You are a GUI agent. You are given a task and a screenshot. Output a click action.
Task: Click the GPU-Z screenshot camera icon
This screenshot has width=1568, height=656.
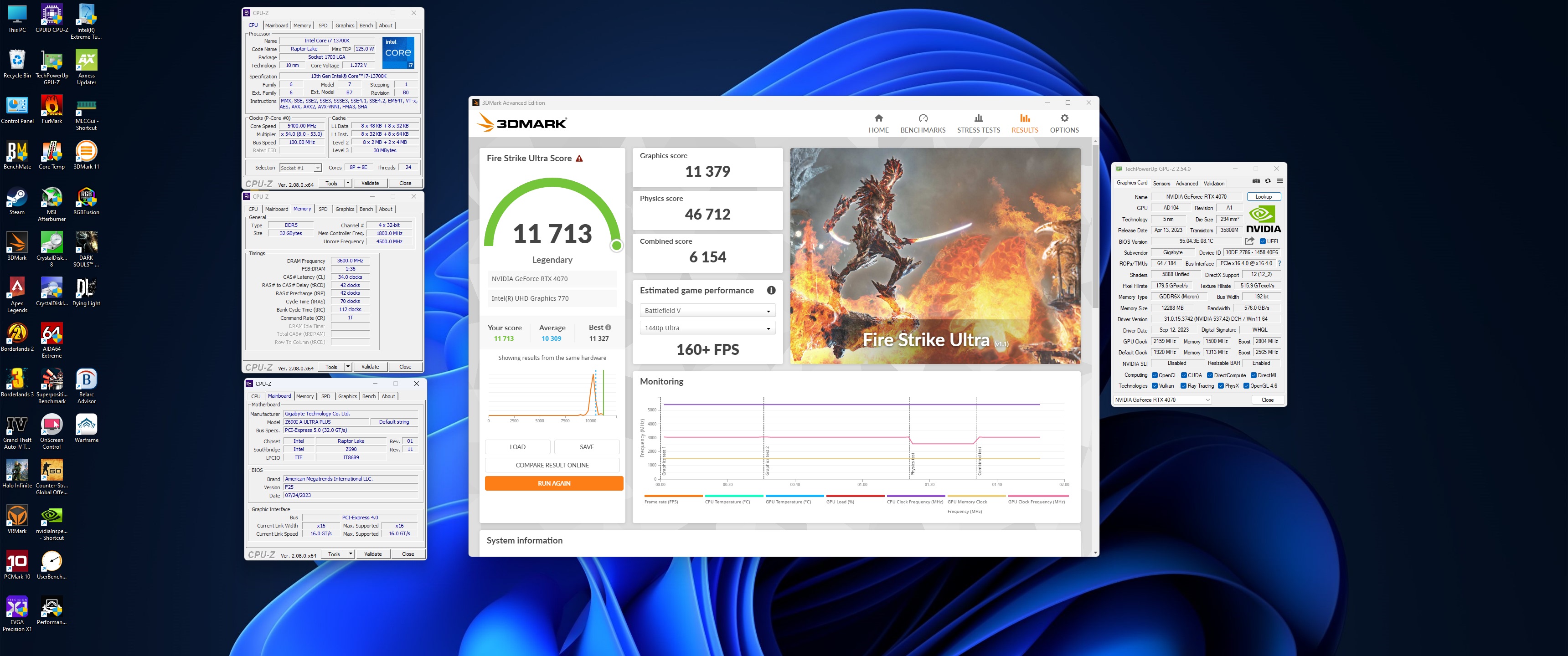[x=1256, y=181]
